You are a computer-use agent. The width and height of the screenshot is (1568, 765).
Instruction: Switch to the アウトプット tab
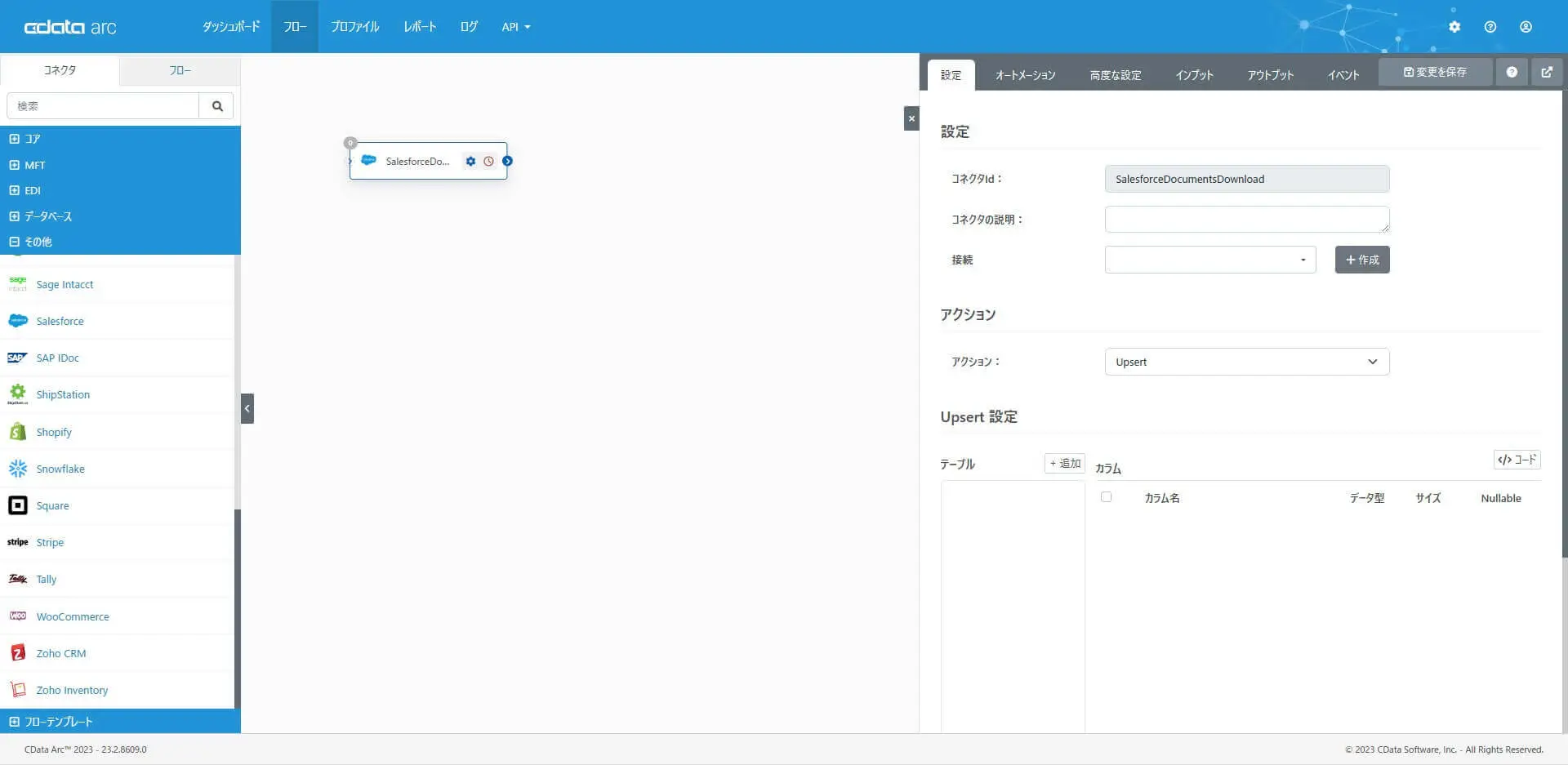(1271, 75)
